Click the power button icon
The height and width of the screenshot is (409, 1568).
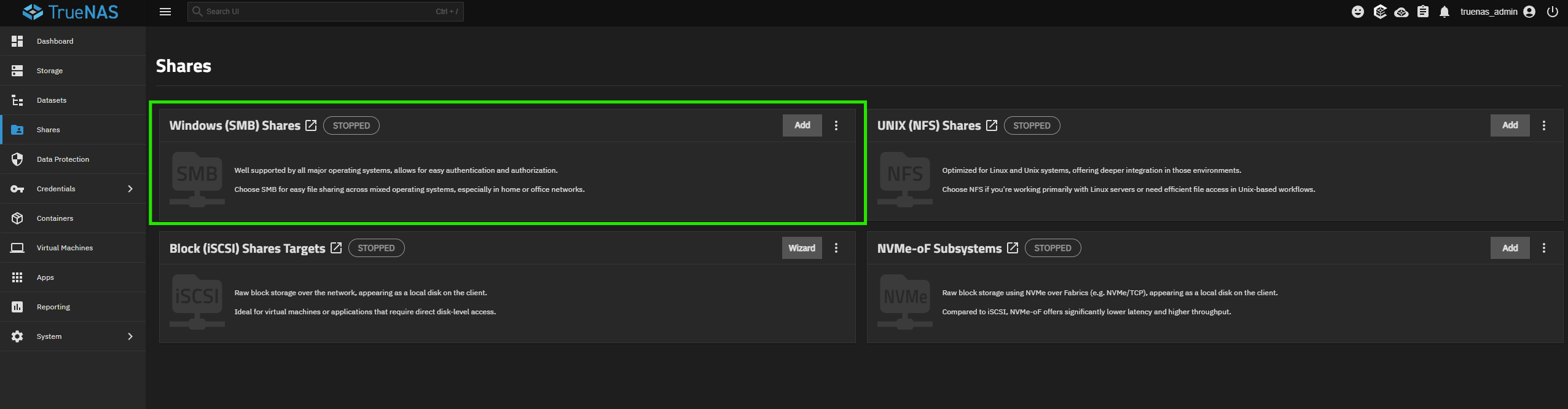(1553, 12)
